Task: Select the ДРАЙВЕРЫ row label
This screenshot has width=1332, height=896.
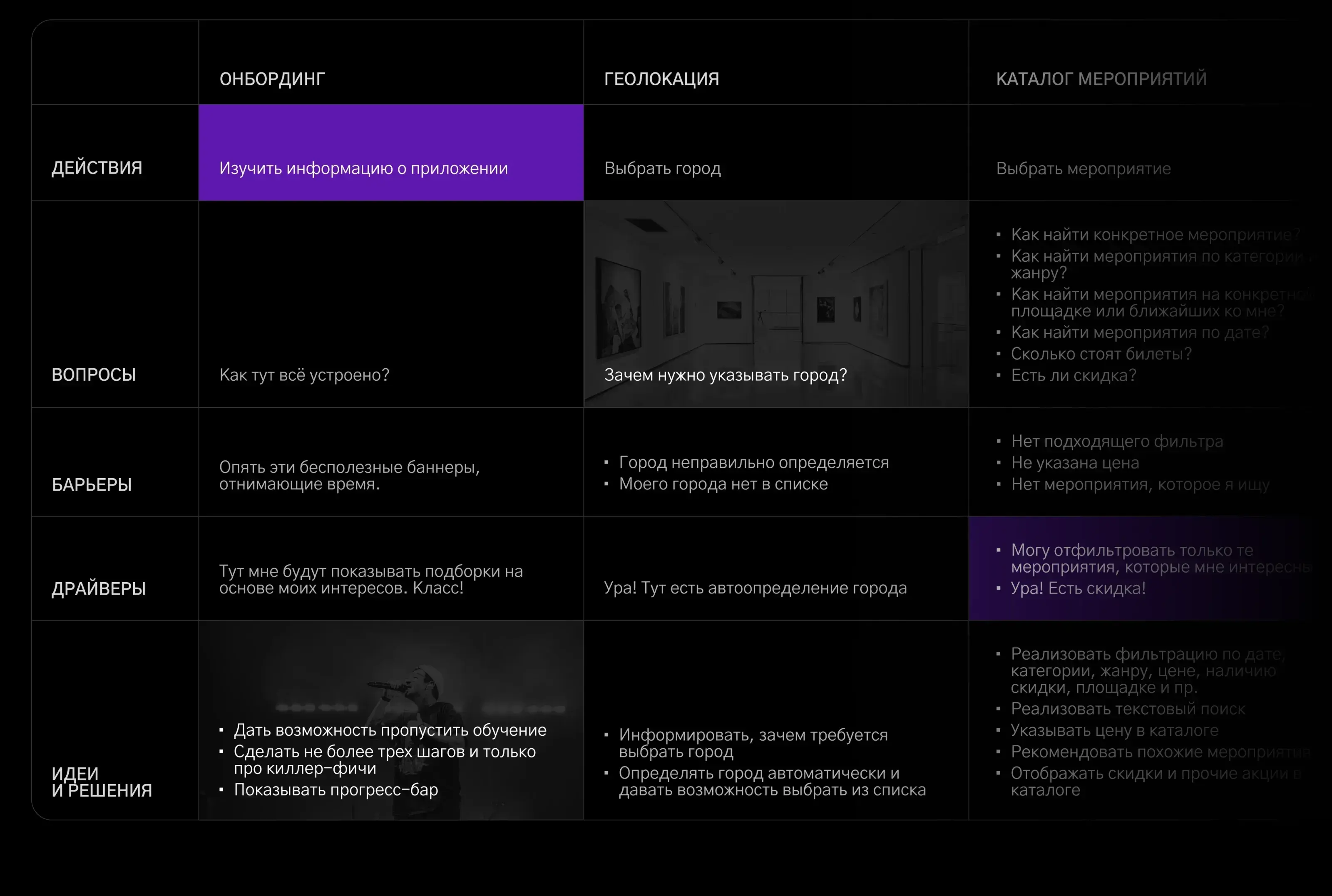Action: [99, 588]
